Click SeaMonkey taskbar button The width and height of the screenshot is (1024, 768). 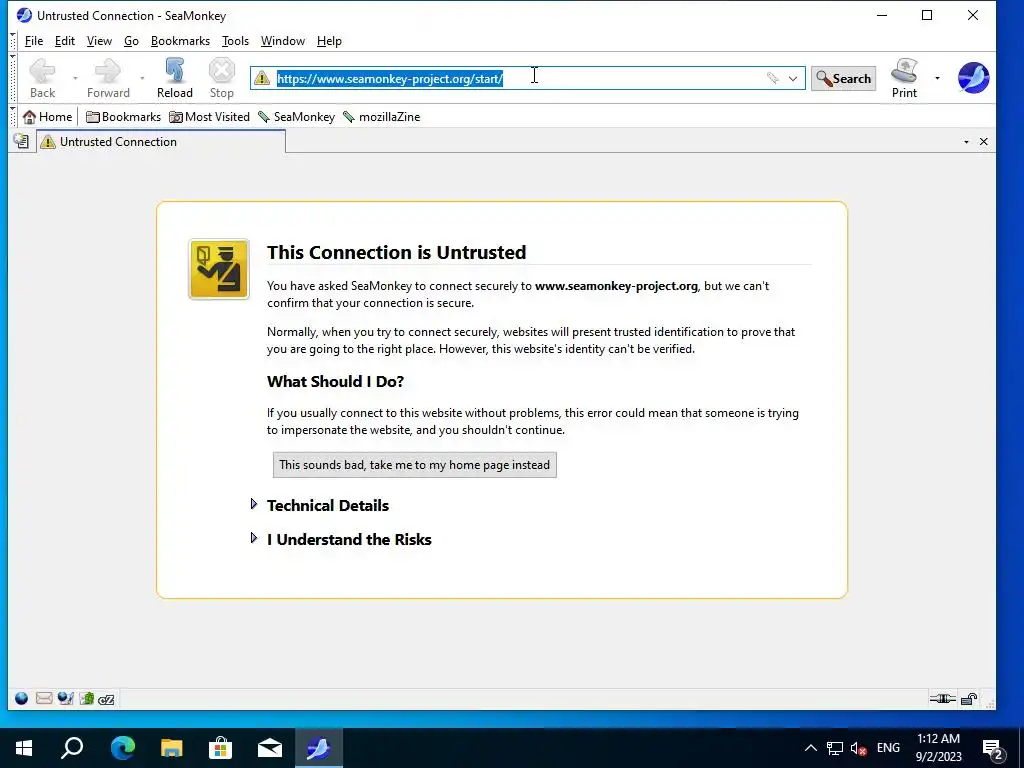point(319,748)
